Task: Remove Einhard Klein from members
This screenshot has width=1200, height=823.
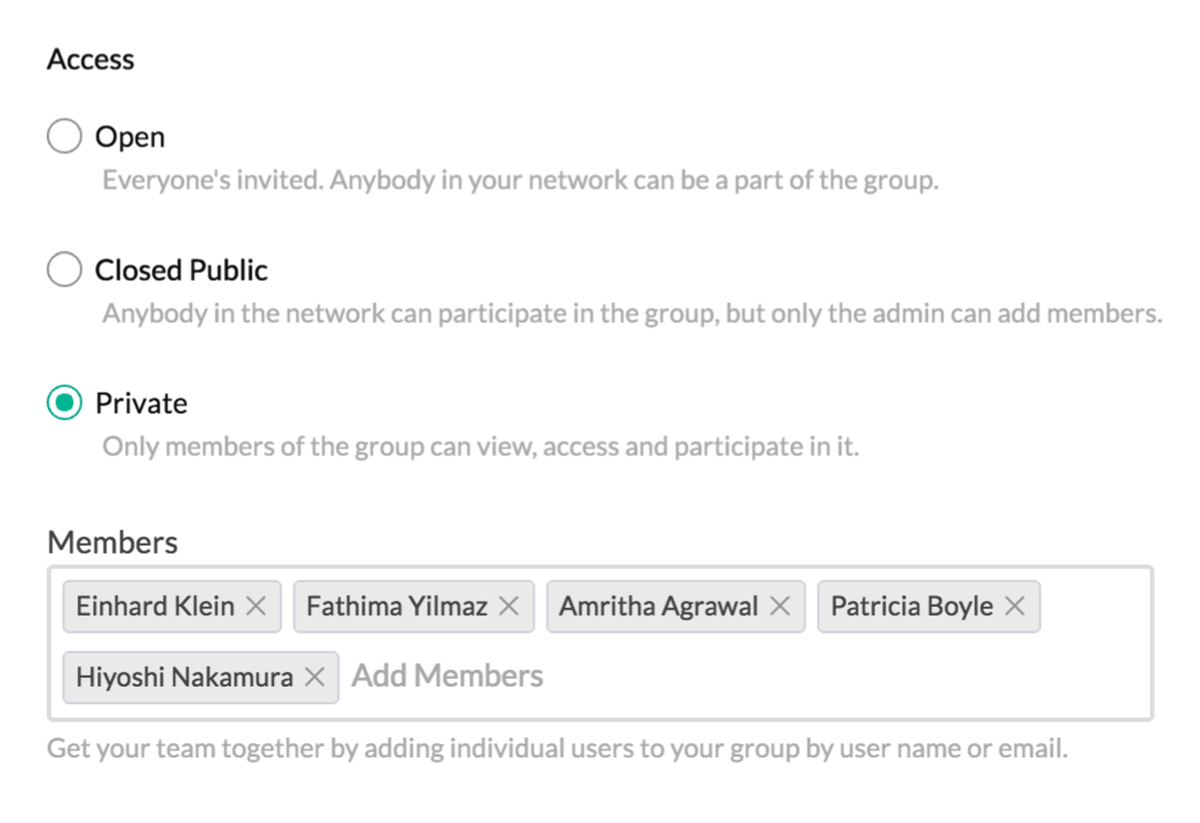Action: click(256, 606)
